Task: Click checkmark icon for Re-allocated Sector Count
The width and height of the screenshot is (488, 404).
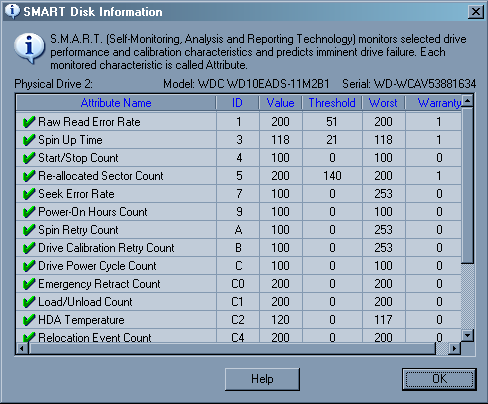Action: click(x=29, y=176)
